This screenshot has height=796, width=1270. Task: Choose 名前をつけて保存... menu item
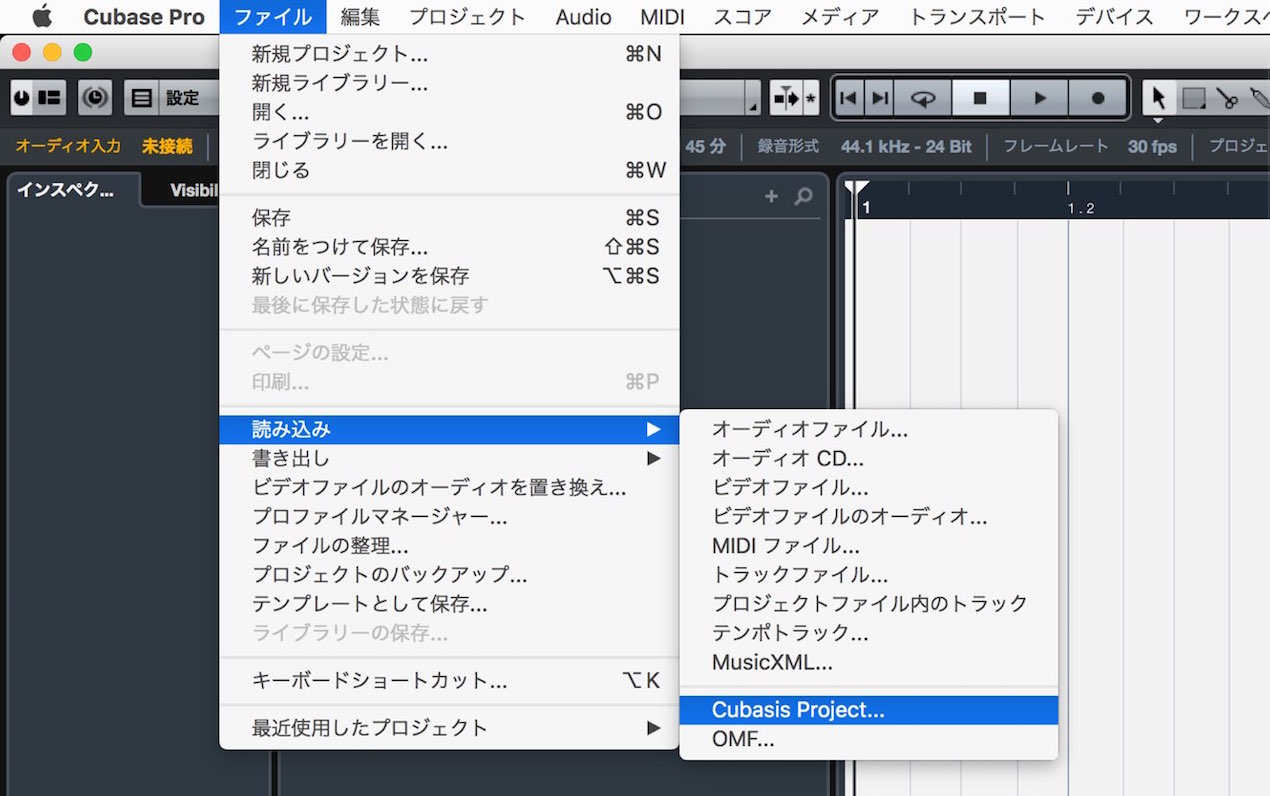pyautogui.click(x=449, y=247)
